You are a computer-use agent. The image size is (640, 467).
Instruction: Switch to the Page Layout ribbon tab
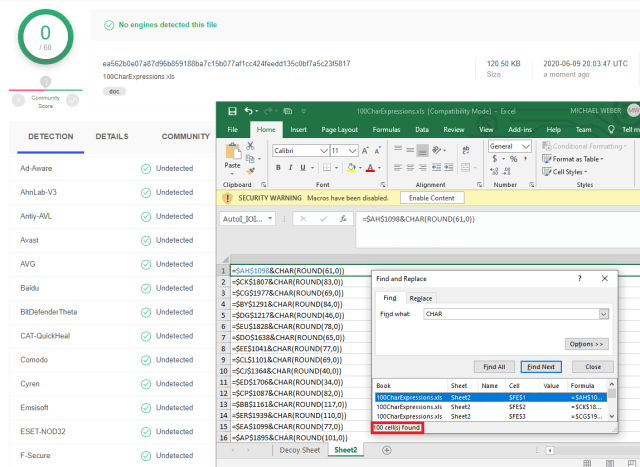click(x=340, y=130)
